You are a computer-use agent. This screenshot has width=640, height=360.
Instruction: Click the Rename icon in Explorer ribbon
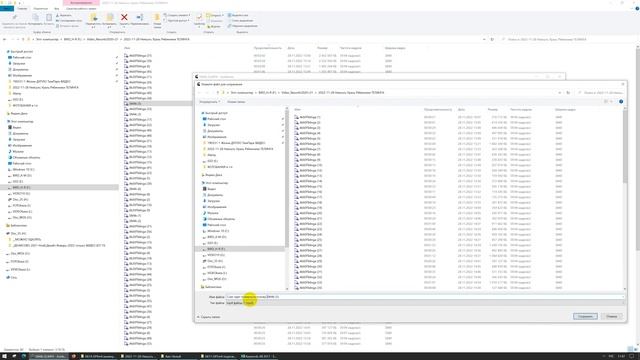[x=140, y=17]
